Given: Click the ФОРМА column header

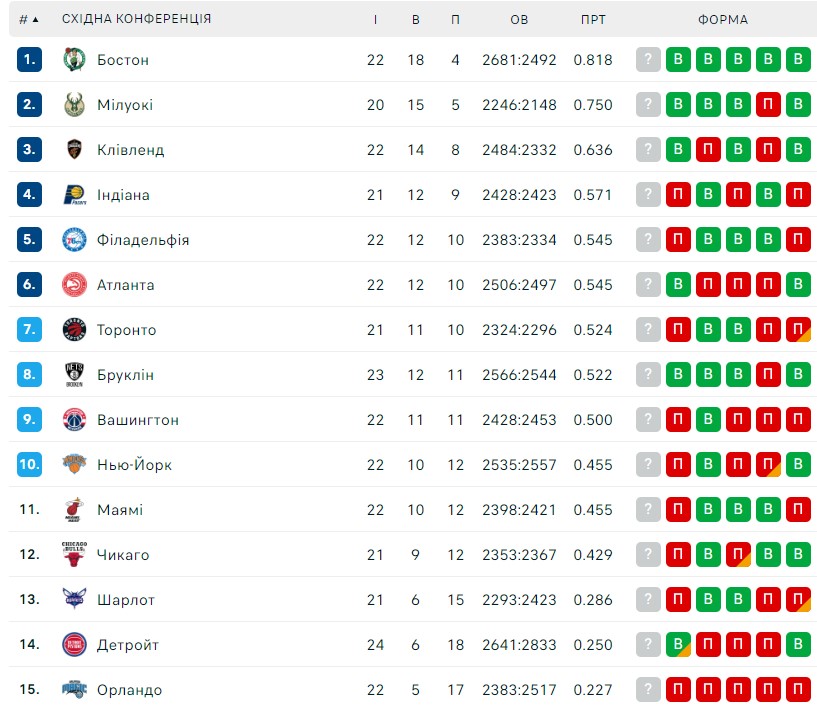Looking at the screenshot, I should click(723, 20).
